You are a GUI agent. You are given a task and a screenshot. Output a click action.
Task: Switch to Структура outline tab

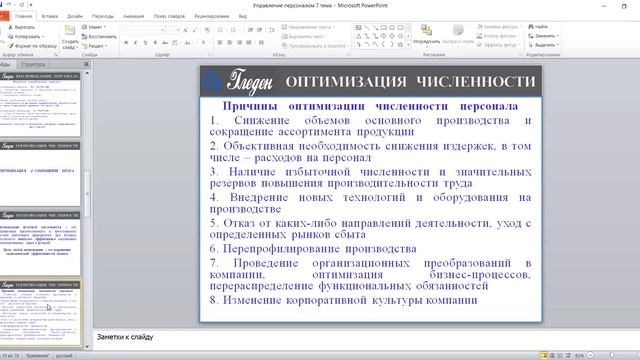33,64
